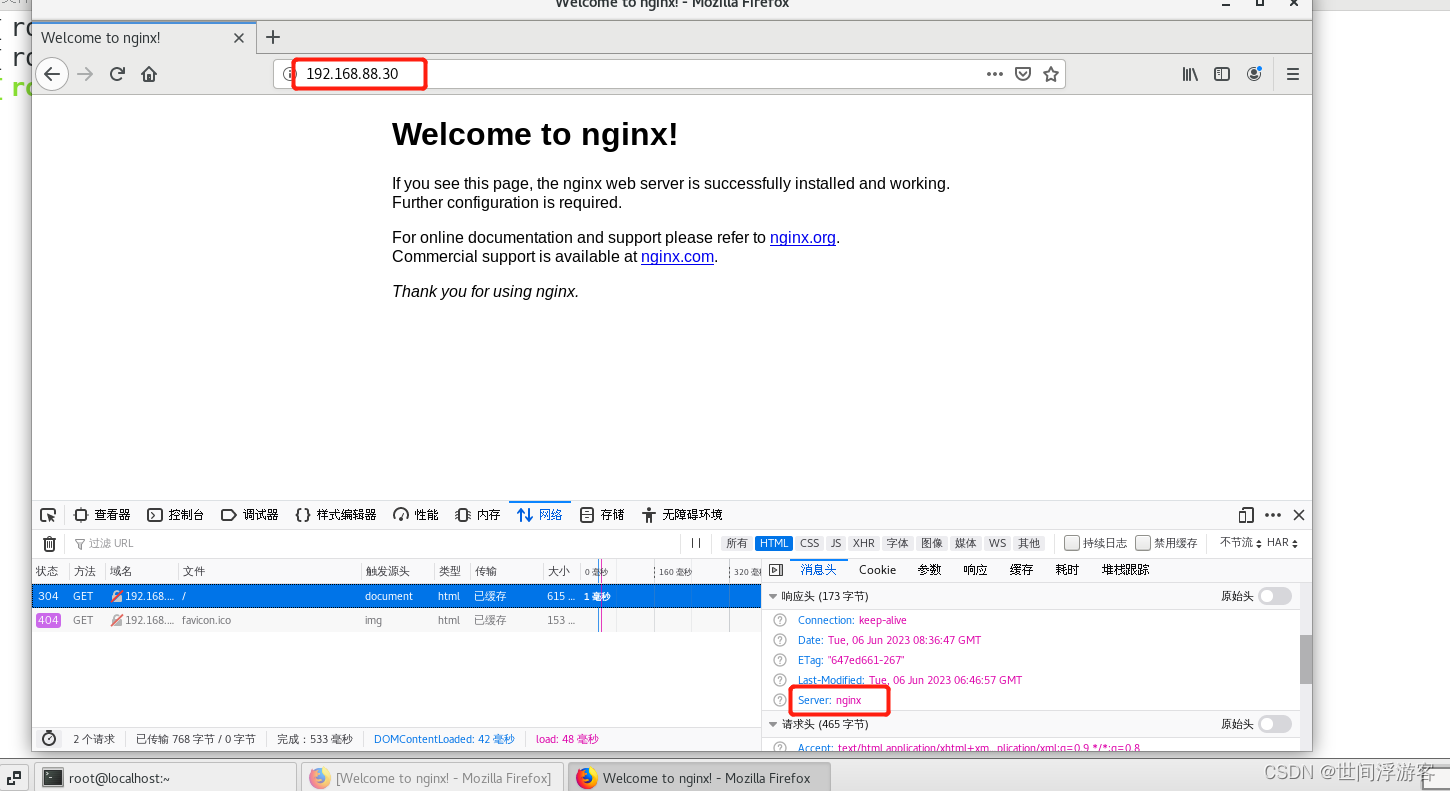The height and width of the screenshot is (791, 1450).
Task: Save page to Pocket icon
Action: click(1023, 74)
